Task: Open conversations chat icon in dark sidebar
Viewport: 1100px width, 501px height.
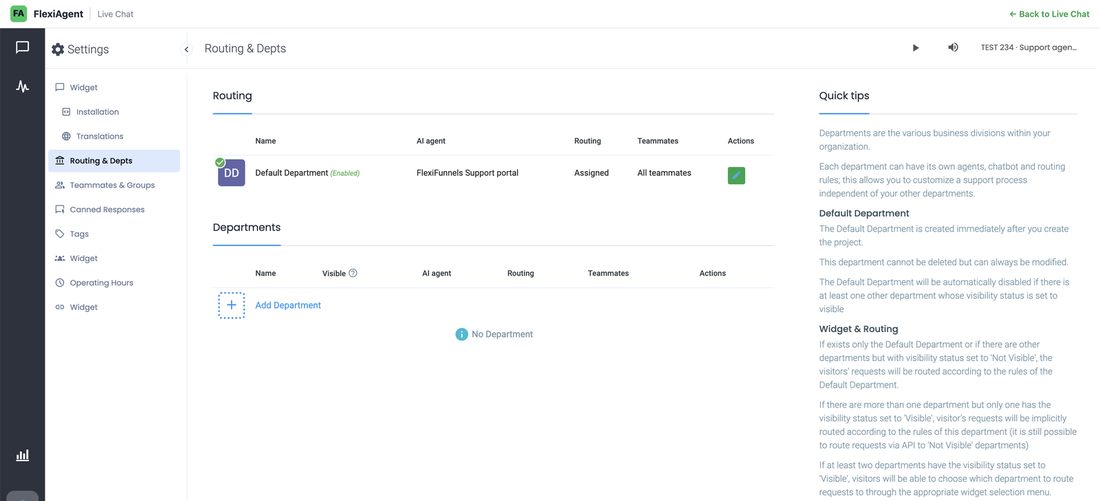Action: (22, 47)
